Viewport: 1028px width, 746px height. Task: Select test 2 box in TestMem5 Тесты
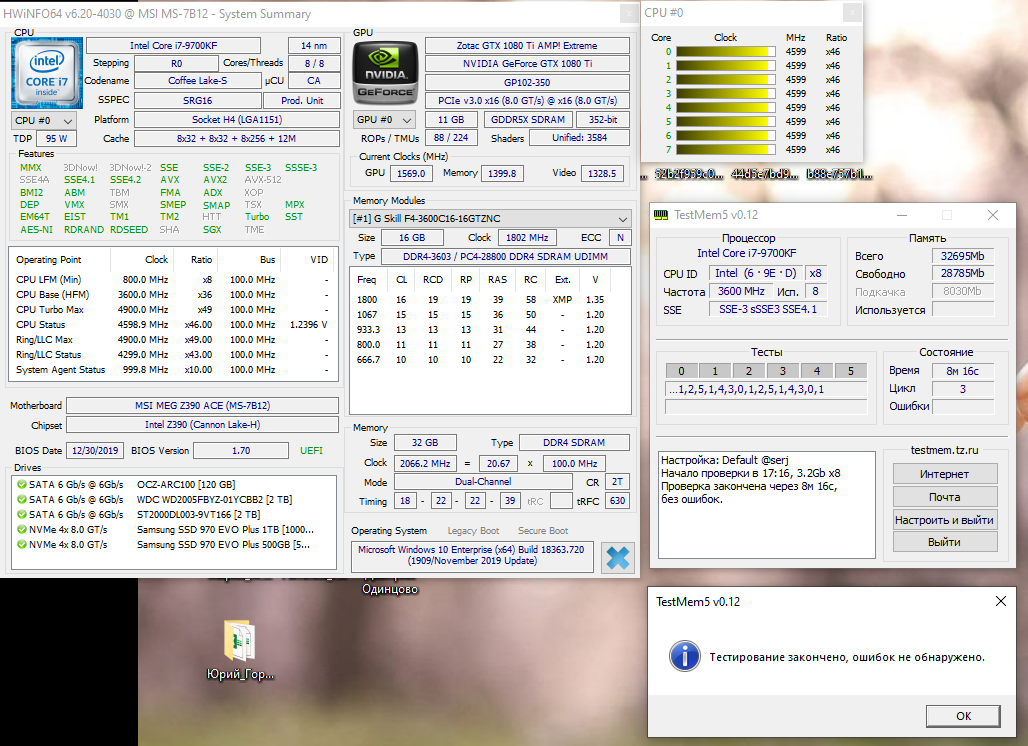coord(749,371)
